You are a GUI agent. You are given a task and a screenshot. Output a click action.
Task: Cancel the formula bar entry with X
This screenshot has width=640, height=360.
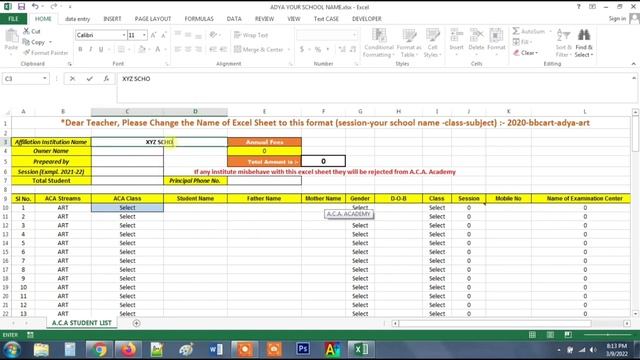(x=72, y=78)
